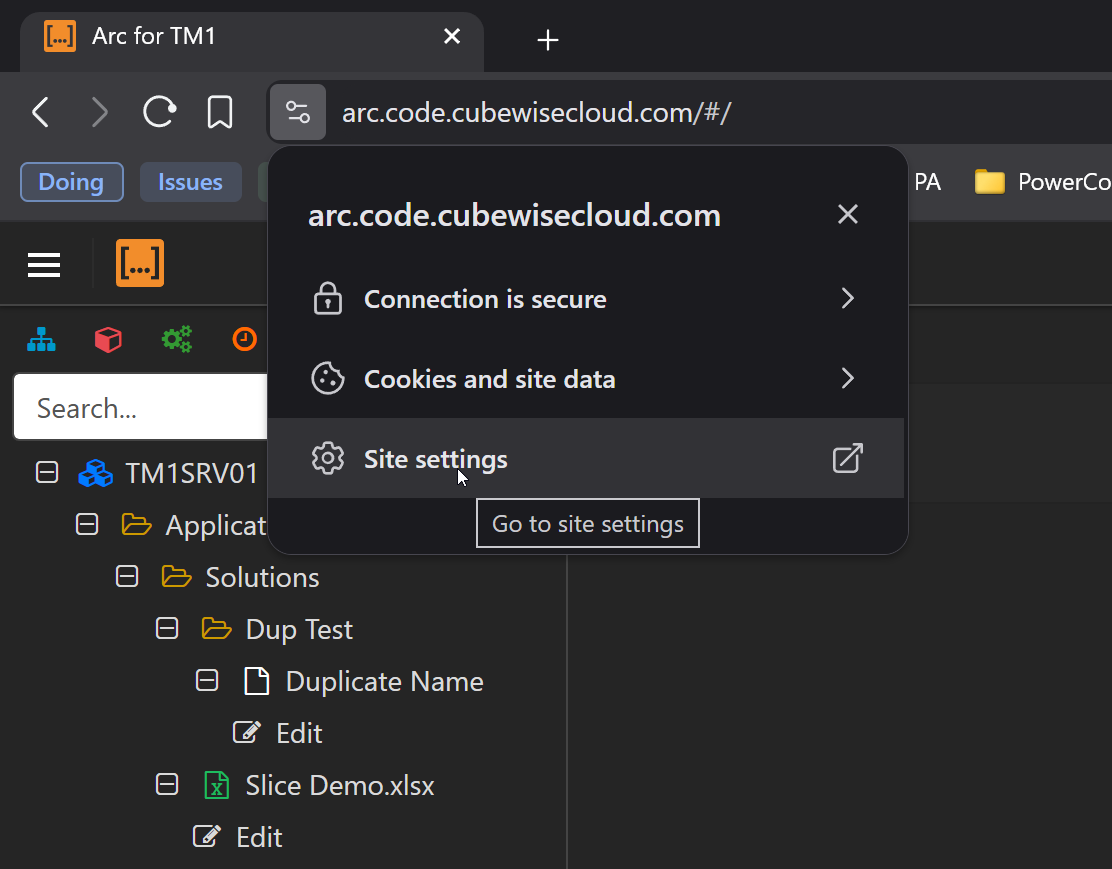Collapse the TM1SRV01 server node
Image resolution: width=1112 pixels, height=869 pixels.
coord(47,472)
